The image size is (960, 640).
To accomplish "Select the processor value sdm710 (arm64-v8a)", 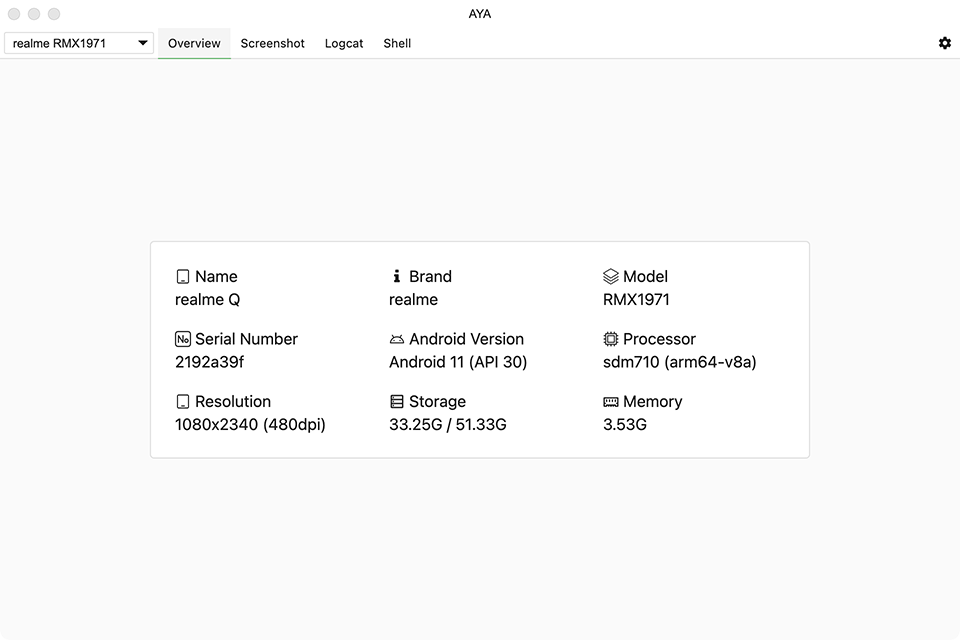I will point(680,363).
